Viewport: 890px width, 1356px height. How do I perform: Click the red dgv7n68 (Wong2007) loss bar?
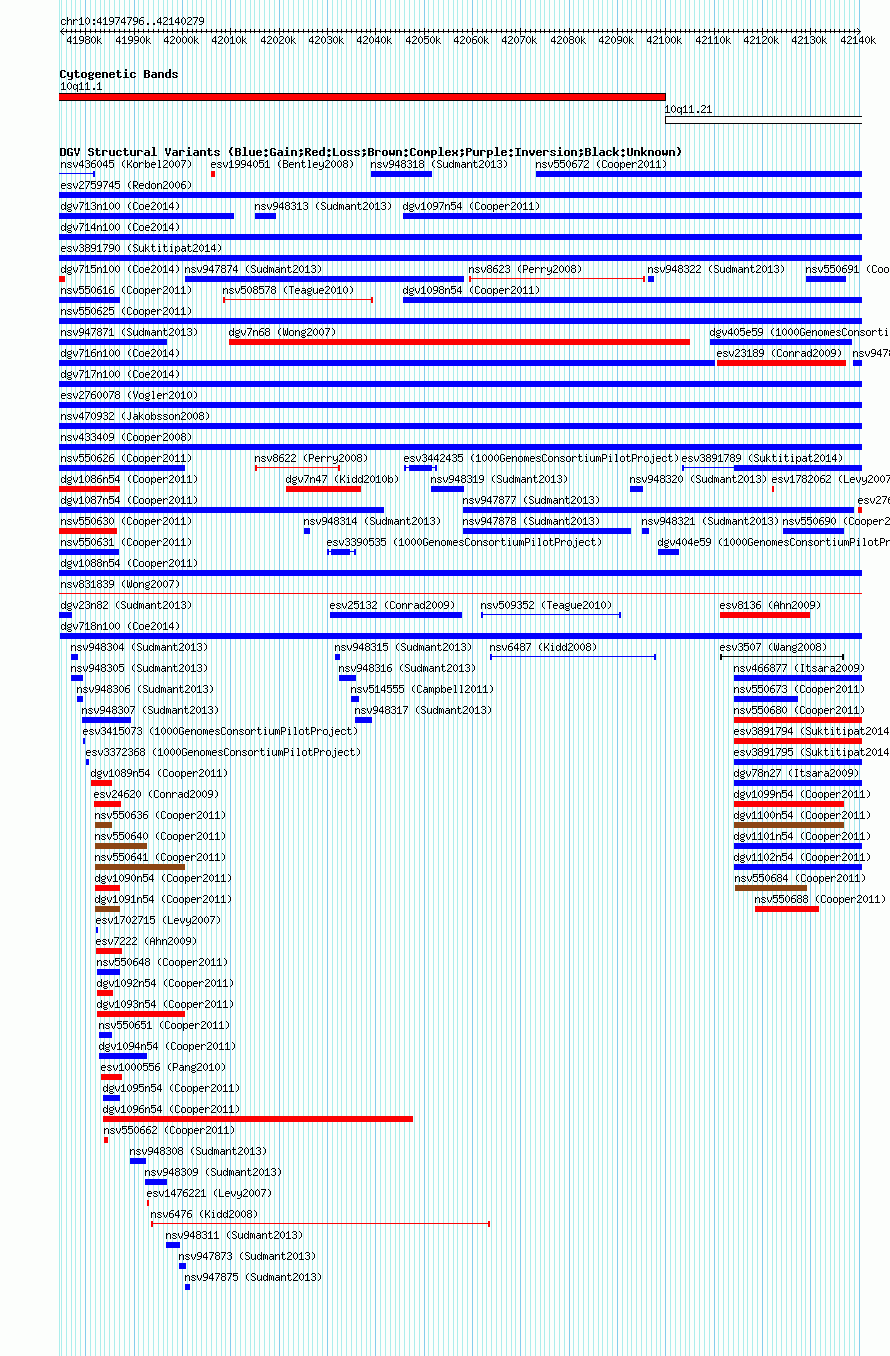coord(459,342)
